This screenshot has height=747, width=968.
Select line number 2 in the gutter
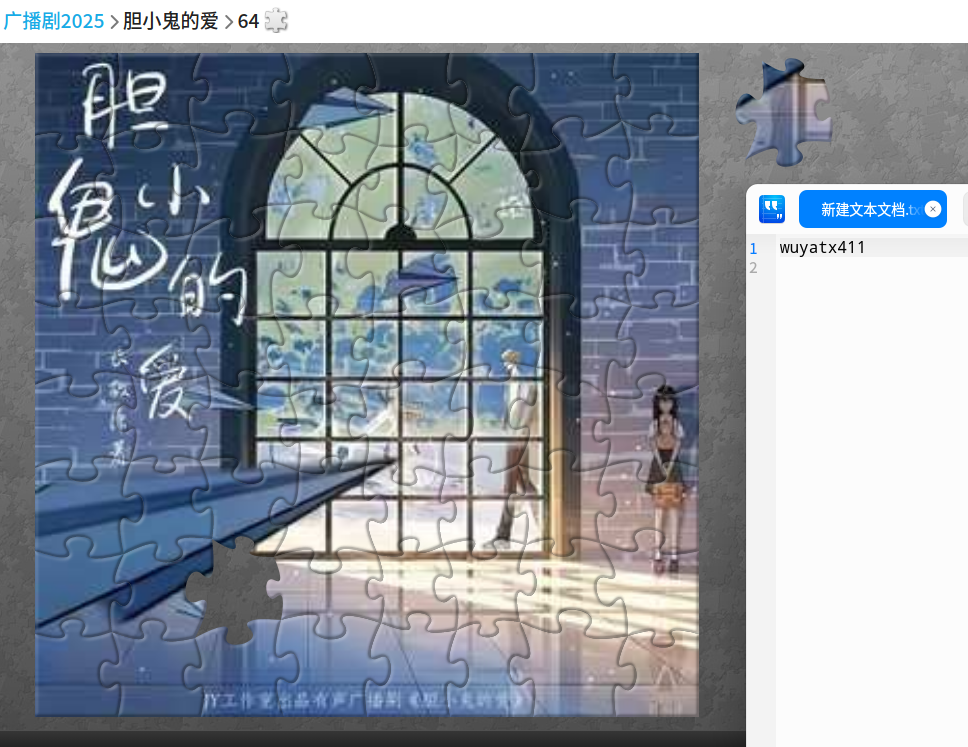coord(753,268)
